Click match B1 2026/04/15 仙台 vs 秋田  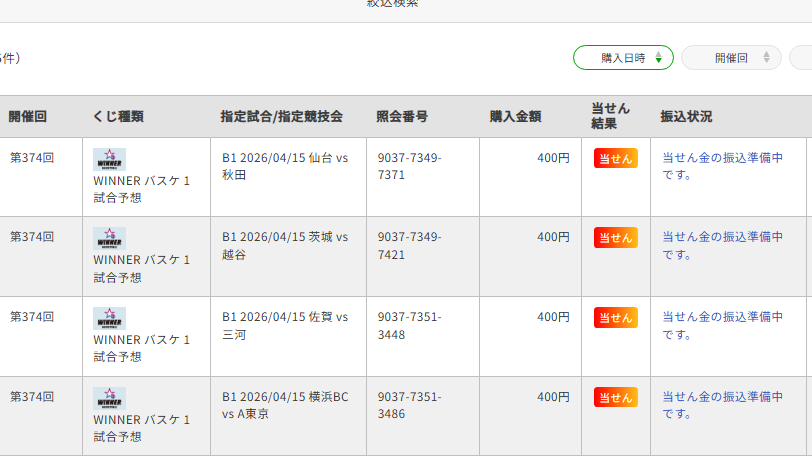[285, 166]
